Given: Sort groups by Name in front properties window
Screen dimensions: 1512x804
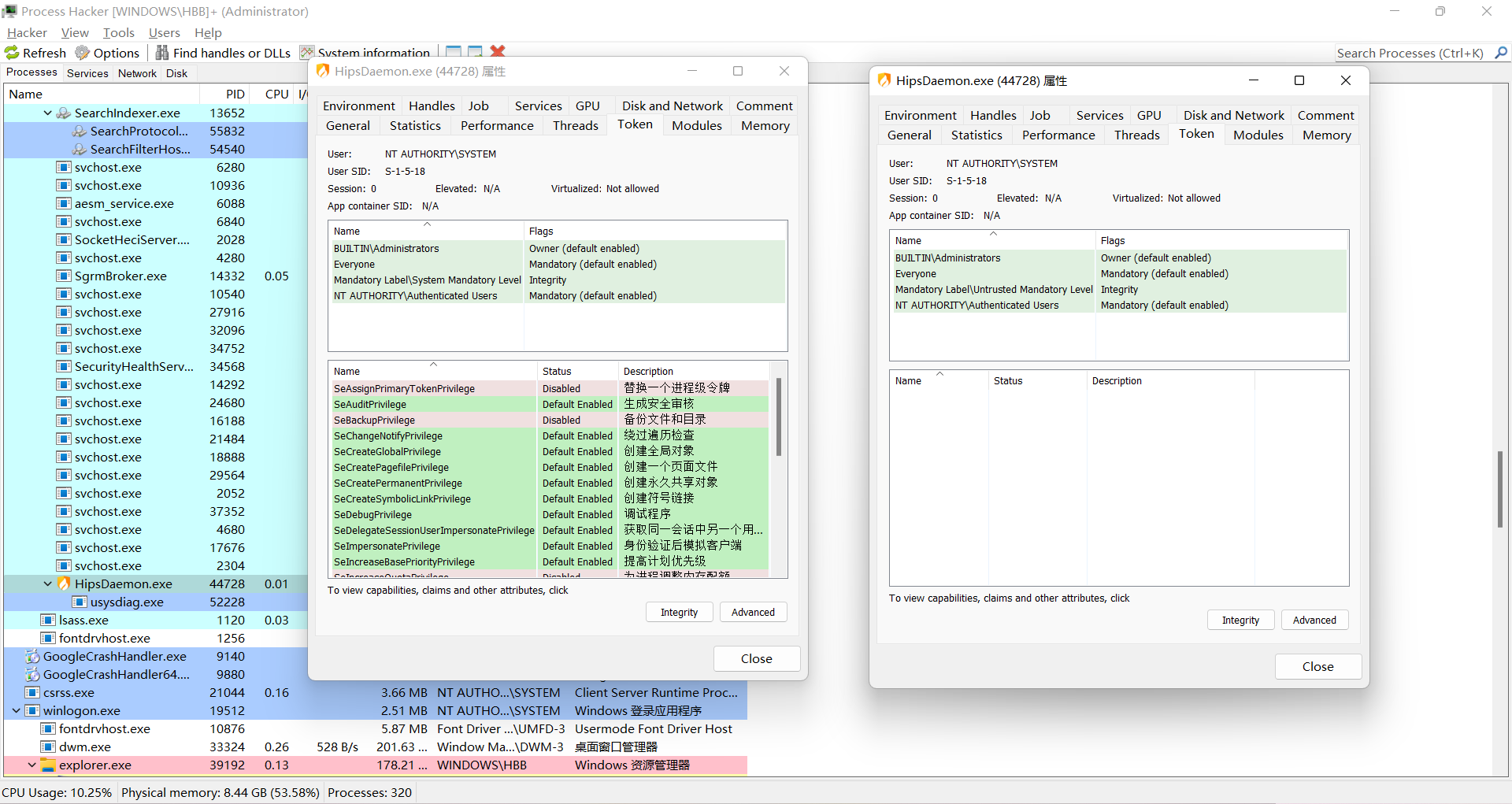Looking at the screenshot, I should [x=992, y=240].
